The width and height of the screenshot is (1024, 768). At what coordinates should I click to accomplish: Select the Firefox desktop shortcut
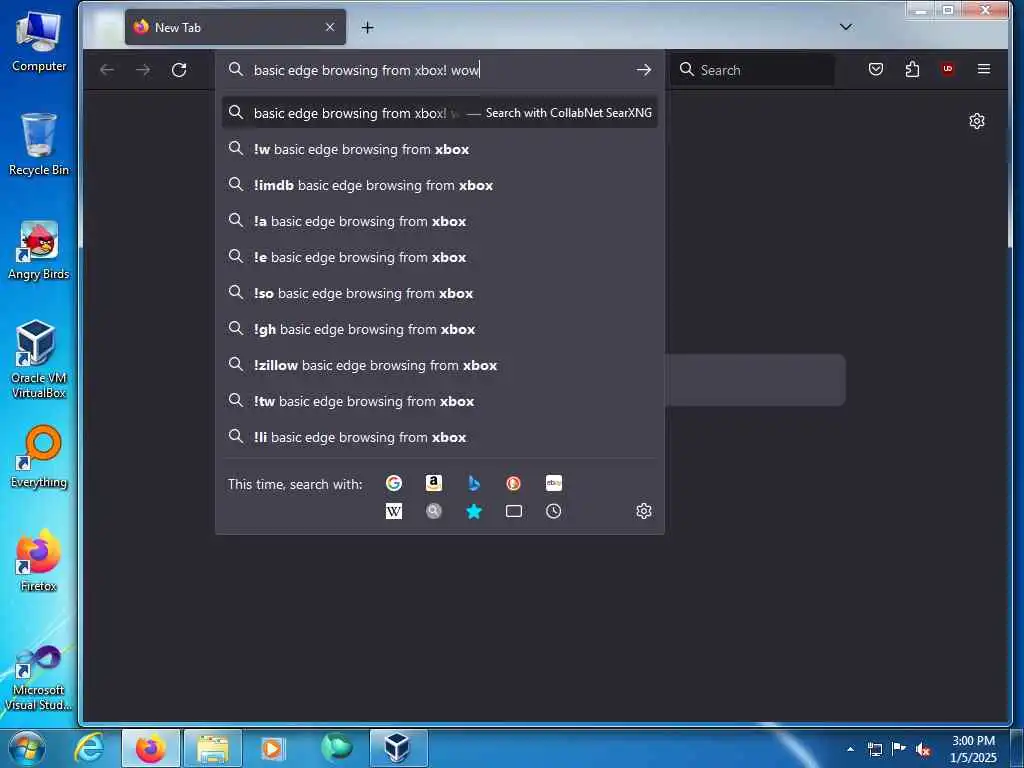tap(39, 560)
